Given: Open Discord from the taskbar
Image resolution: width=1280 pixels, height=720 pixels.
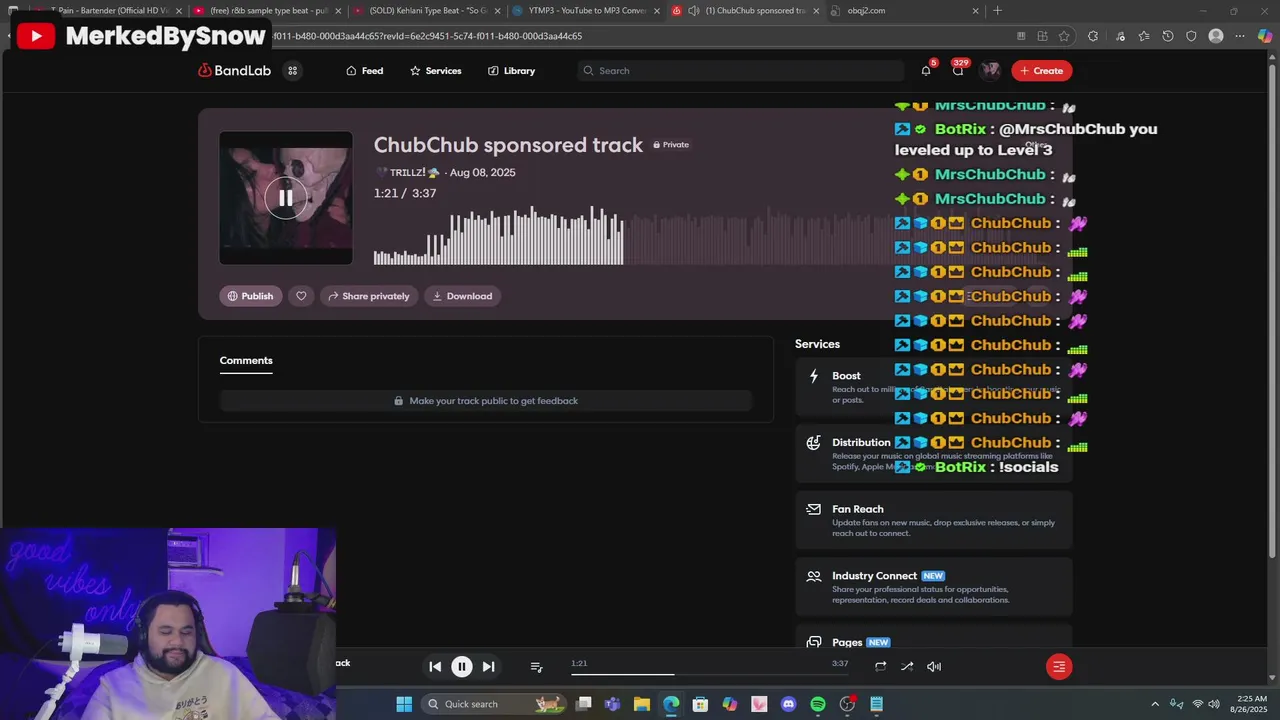Looking at the screenshot, I should coord(788,704).
